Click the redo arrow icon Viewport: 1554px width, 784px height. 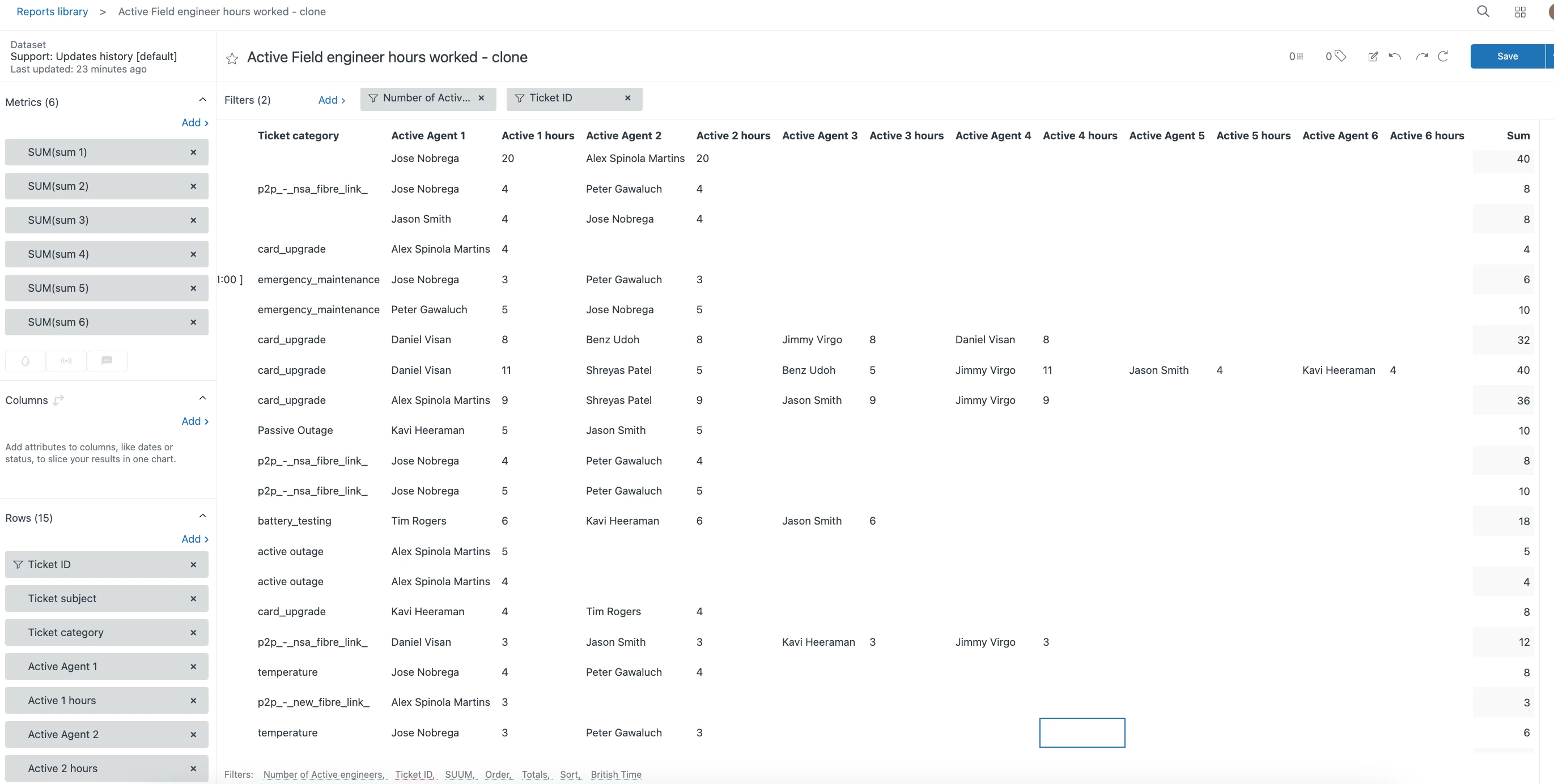(x=1422, y=56)
